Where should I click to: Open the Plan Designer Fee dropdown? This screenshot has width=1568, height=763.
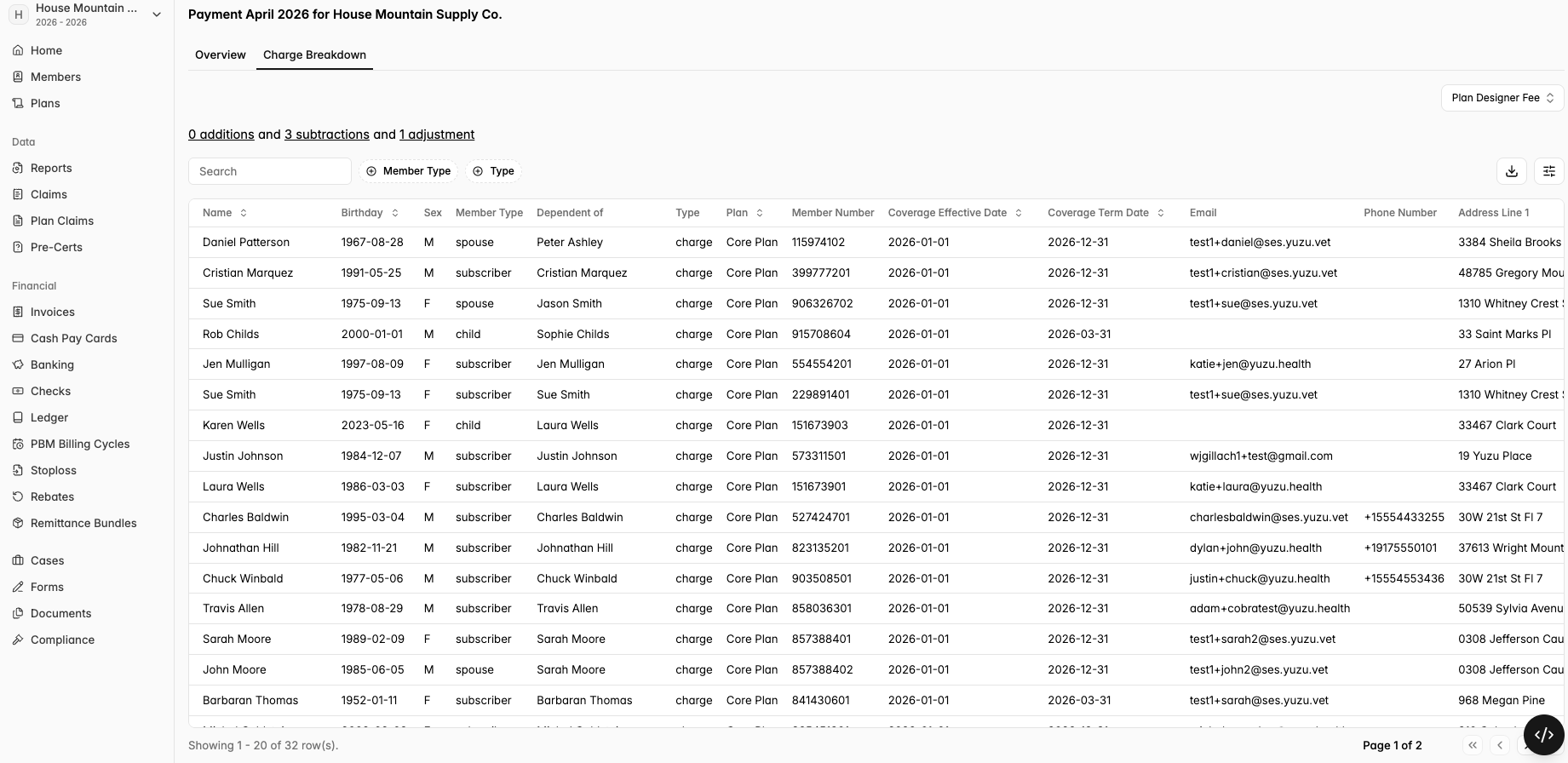(1502, 98)
